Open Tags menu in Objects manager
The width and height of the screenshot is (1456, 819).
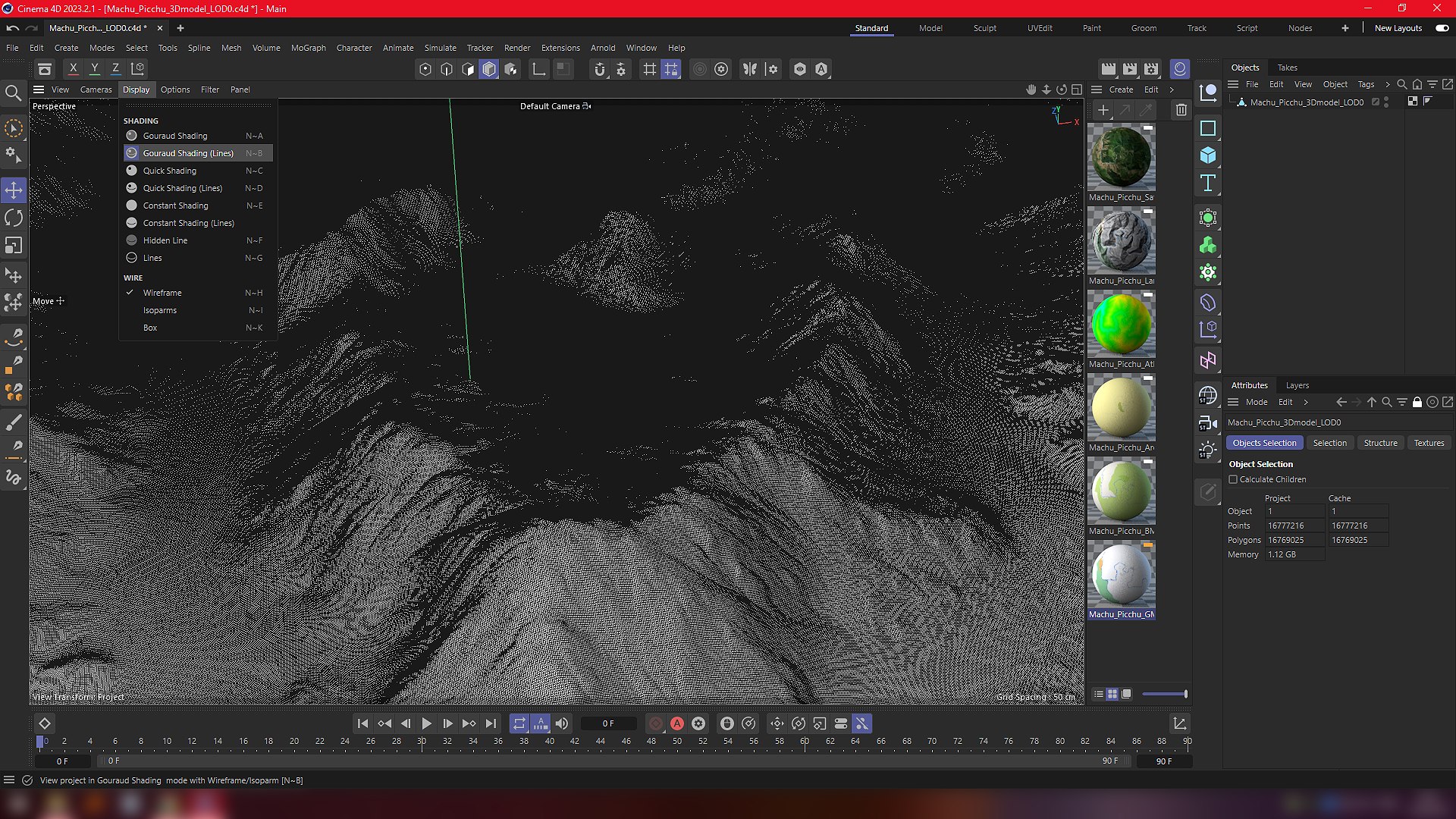point(1366,84)
